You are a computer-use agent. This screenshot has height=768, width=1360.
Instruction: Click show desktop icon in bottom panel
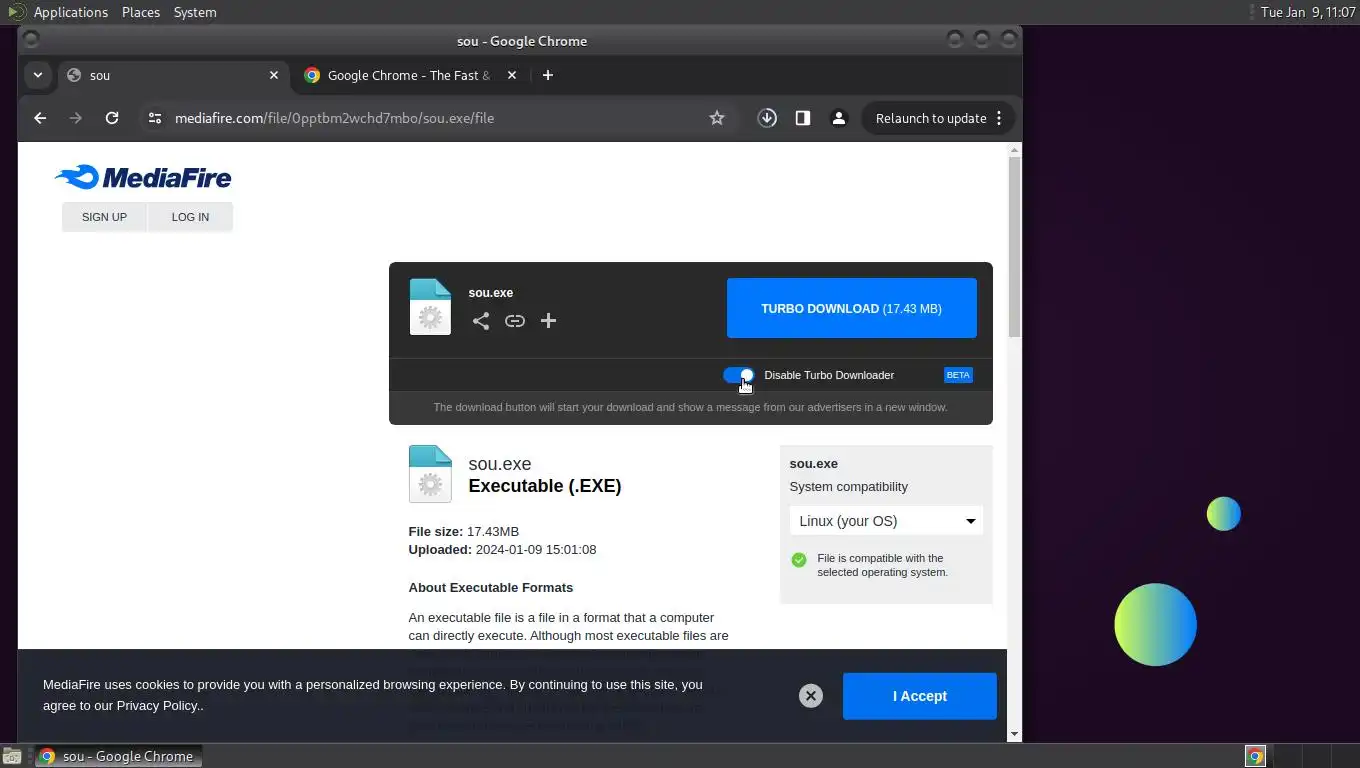click(x=11, y=756)
